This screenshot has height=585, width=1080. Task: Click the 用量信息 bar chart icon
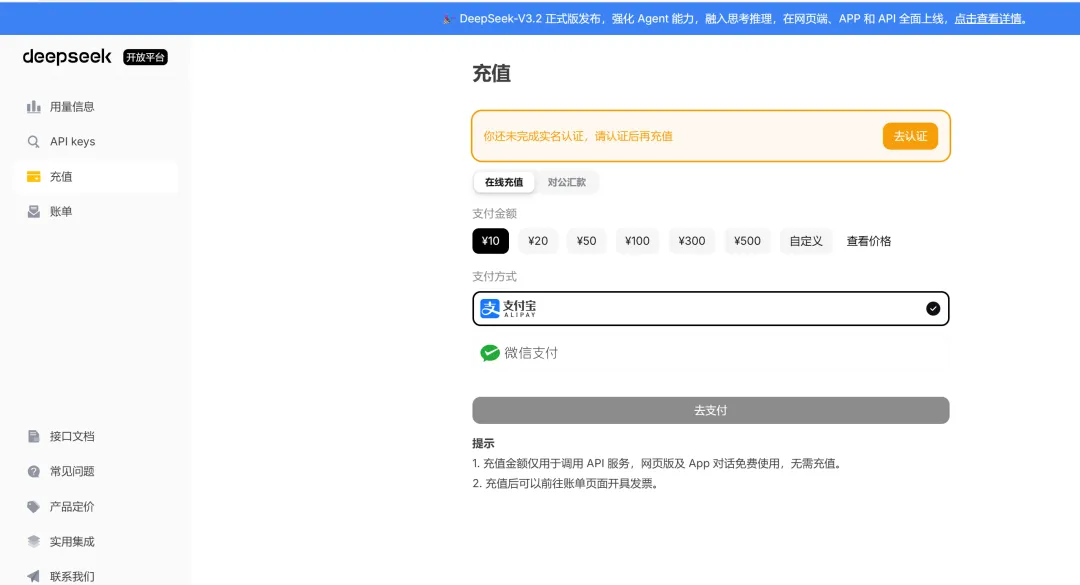point(33,107)
